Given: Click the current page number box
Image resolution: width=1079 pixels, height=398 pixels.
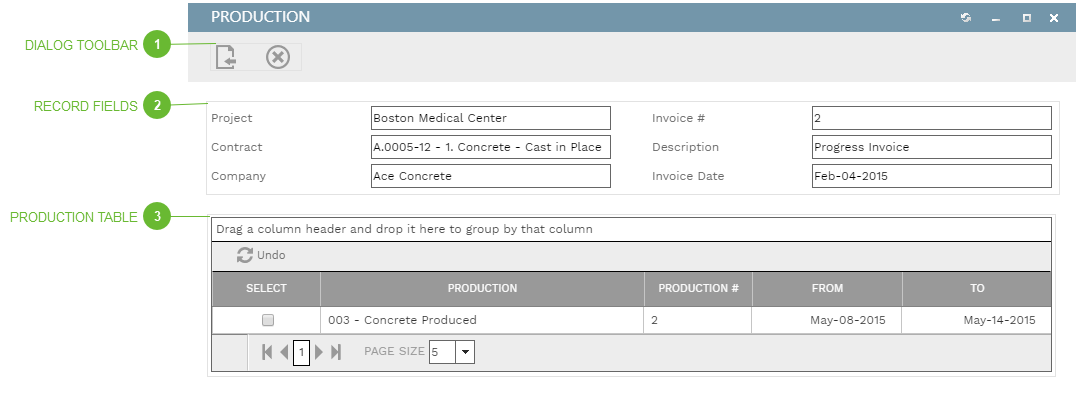Looking at the screenshot, I should [x=301, y=353].
